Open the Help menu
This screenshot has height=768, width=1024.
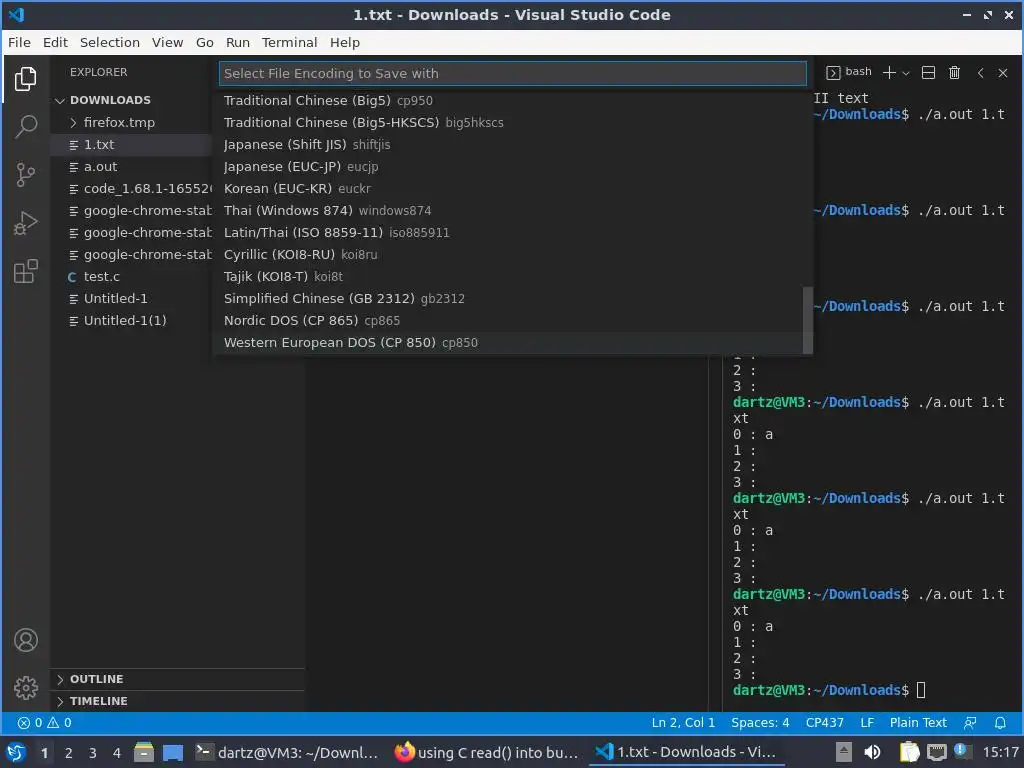tap(344, 42)
